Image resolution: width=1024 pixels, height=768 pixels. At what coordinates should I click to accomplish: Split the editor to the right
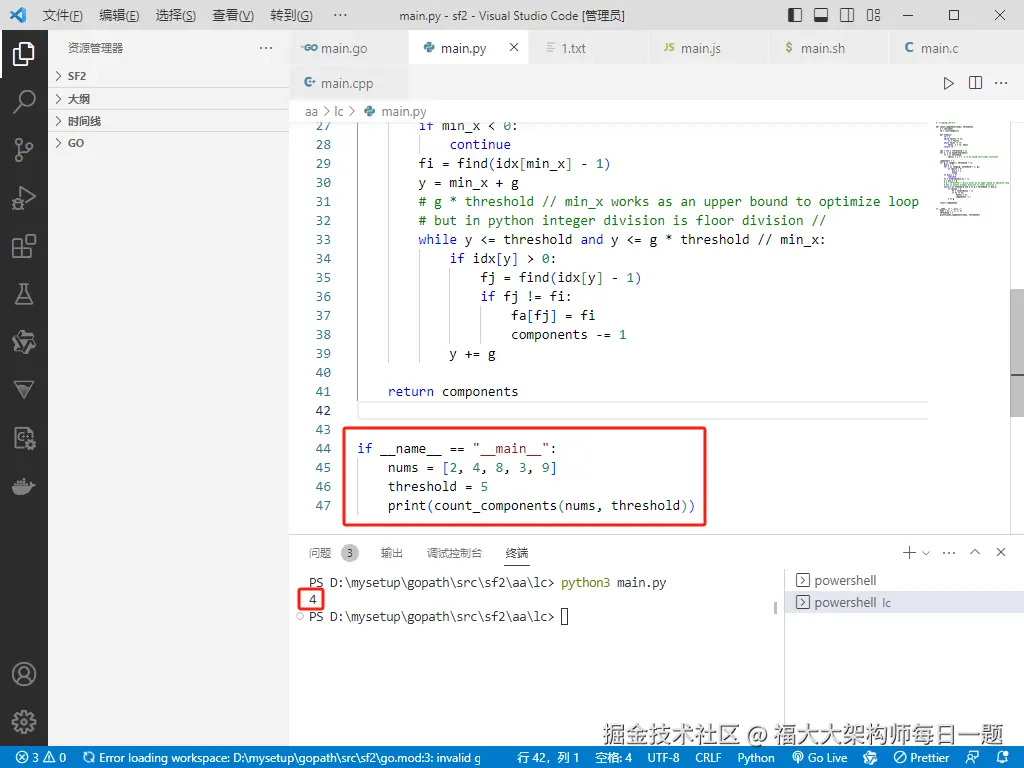click(x=975, y=83)
